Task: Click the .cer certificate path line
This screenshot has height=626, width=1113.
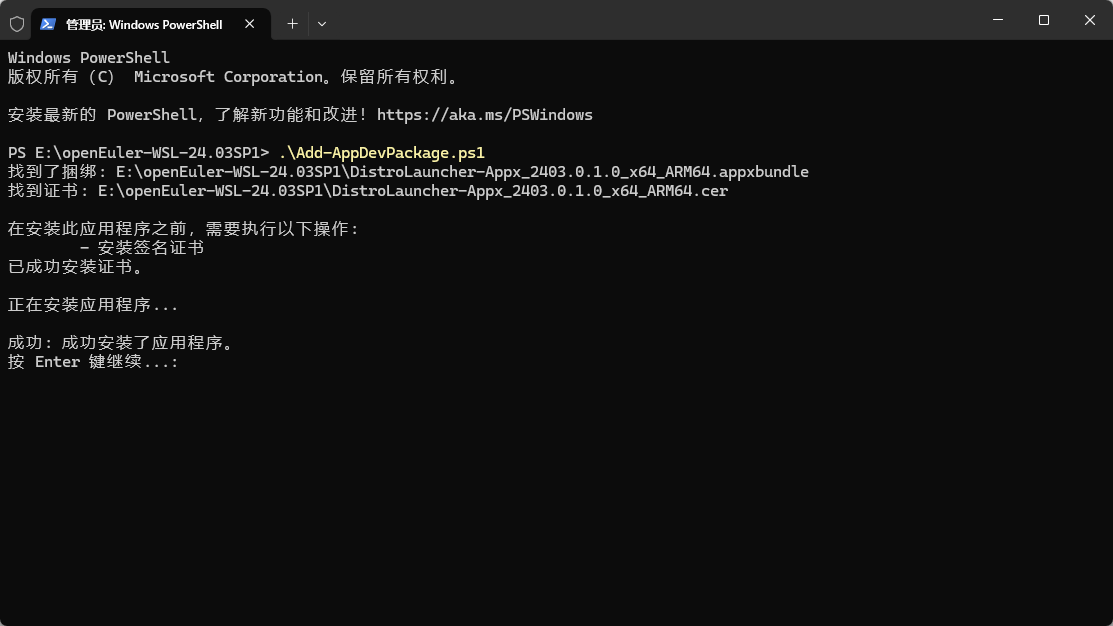Action: pos(368,191)
